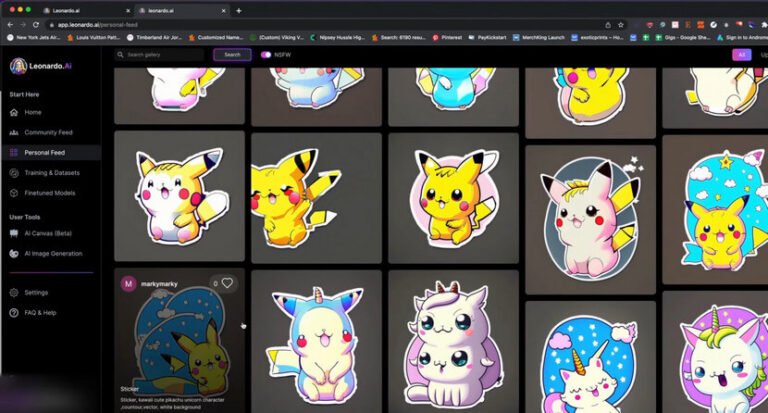768x413 pixels.
Task: Reload the page with the refresh icon
Action: click(36, 24)
